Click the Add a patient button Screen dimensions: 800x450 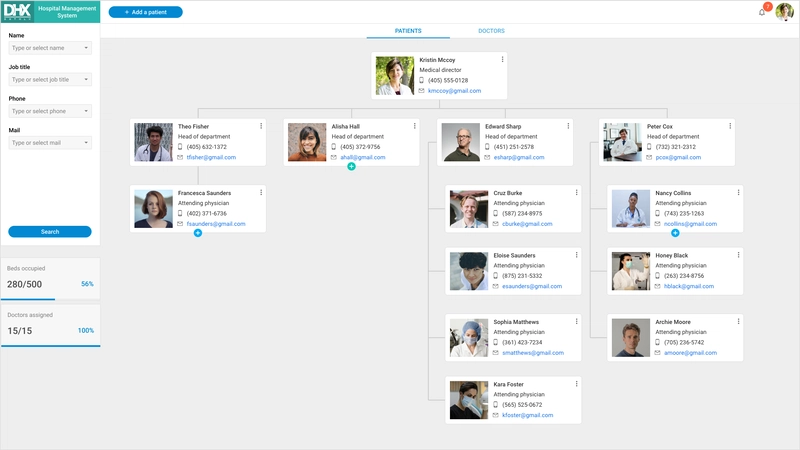(146, 12)
